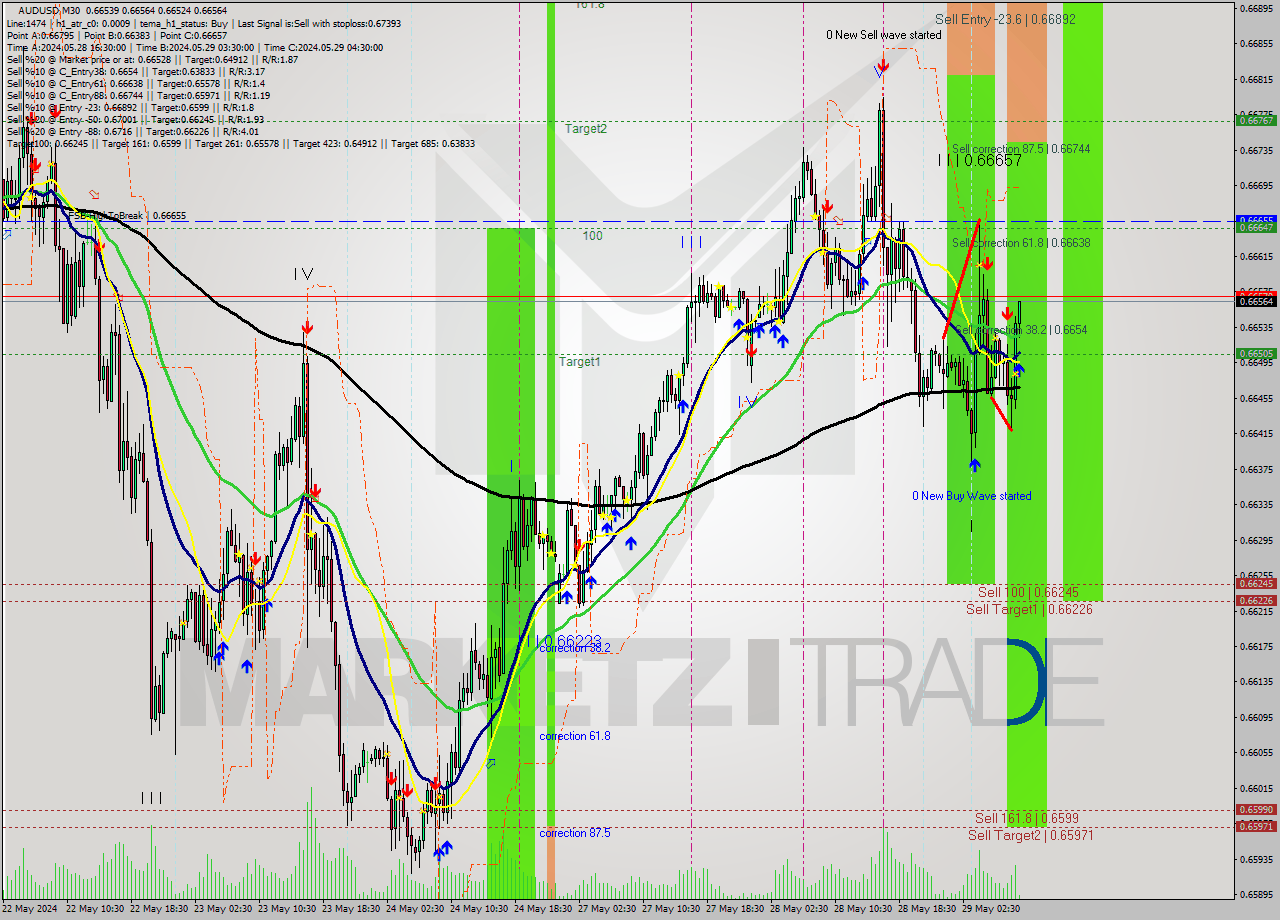This screenshot has height=920, width=1280.
Task: Click the '| | | 0.66657' wave label
Action: pyautogui.click(x=980, y=160)
